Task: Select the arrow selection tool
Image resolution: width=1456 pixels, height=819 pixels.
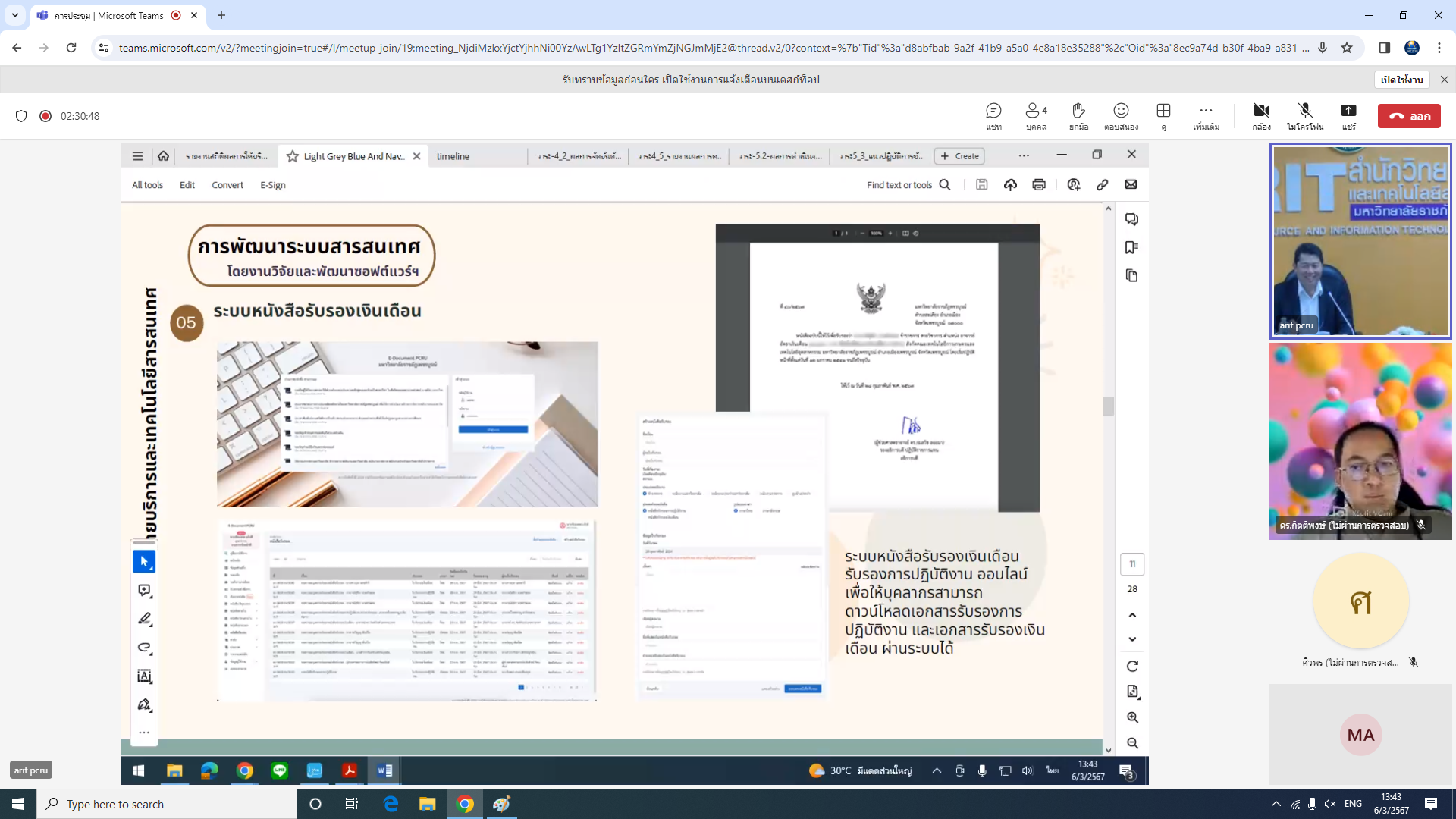Action: pos(144,562)
